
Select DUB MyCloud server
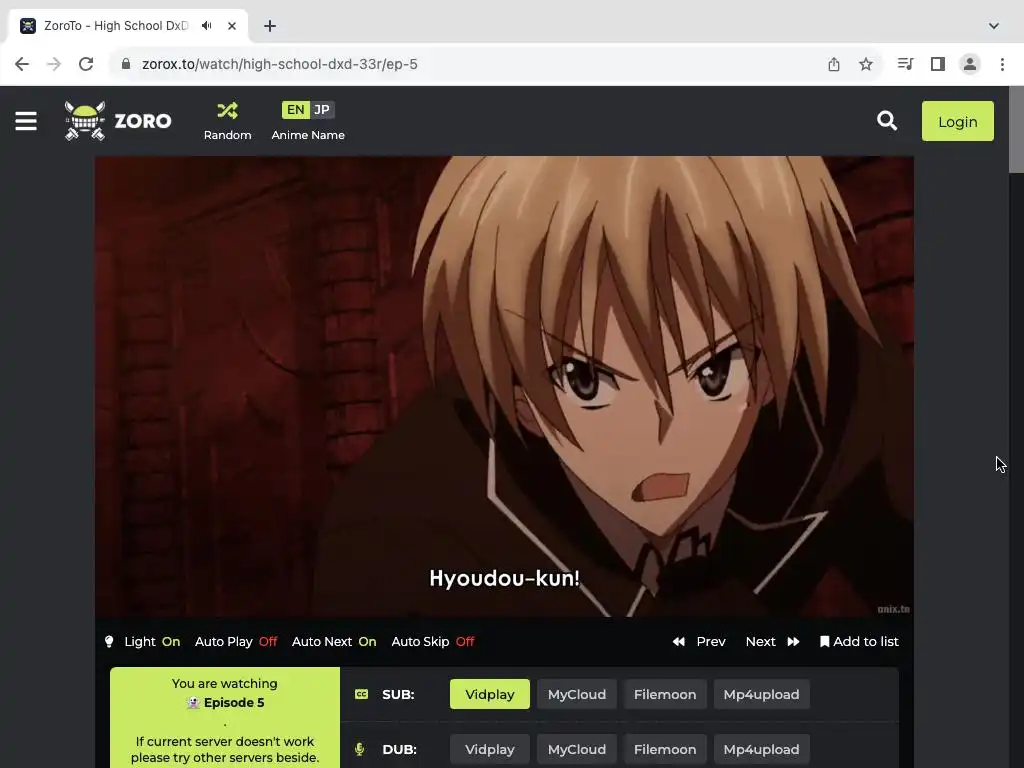click(x=577, y=749)
